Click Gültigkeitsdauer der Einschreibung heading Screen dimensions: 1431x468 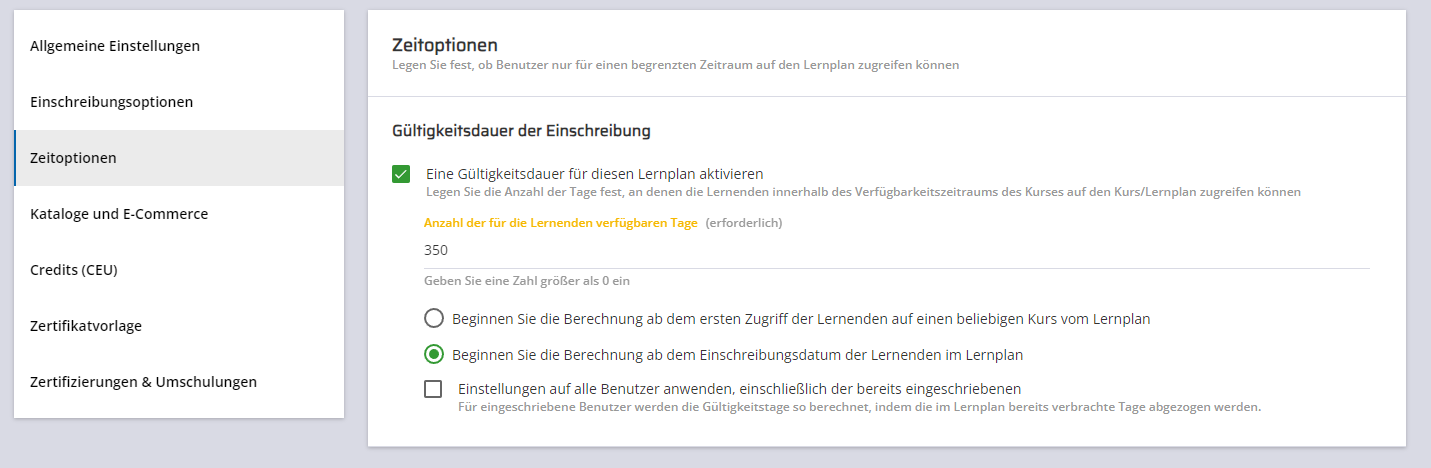[522, 130]
